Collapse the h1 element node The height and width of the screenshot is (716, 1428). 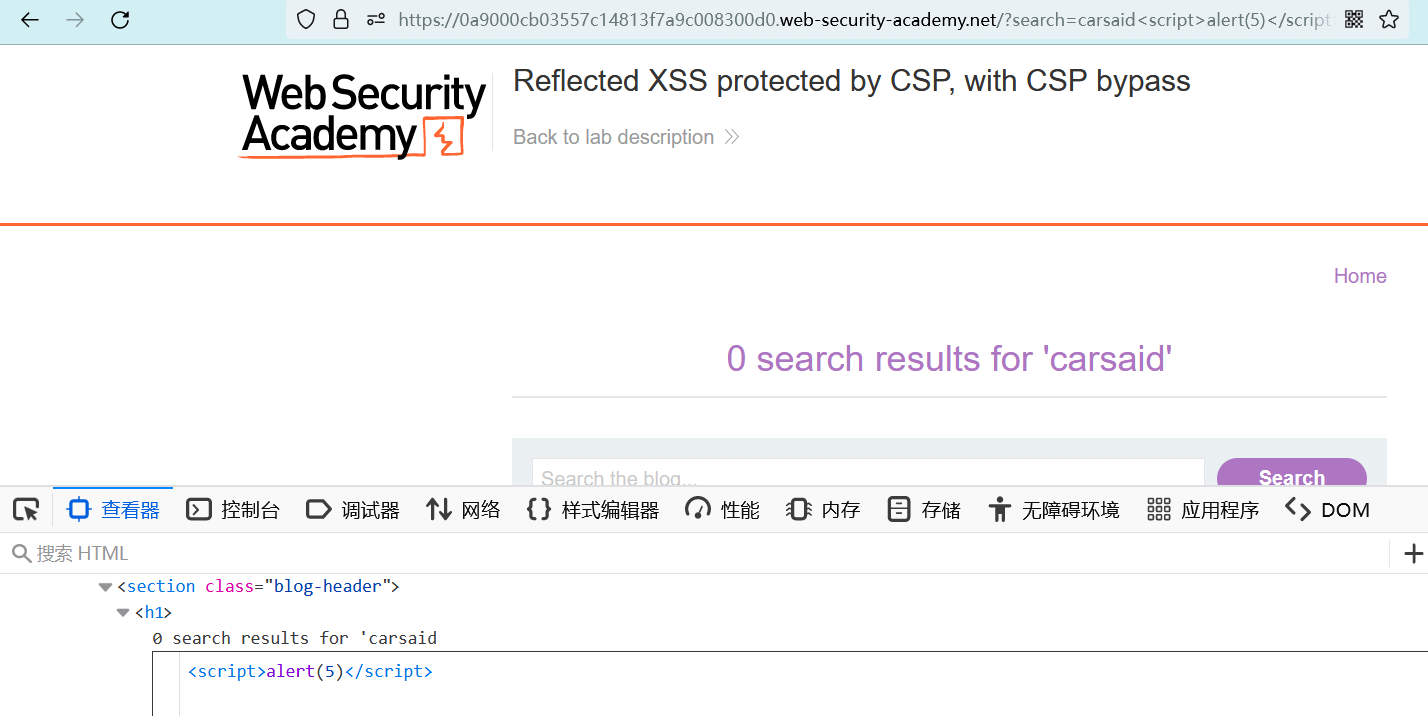tap(123, 613)
